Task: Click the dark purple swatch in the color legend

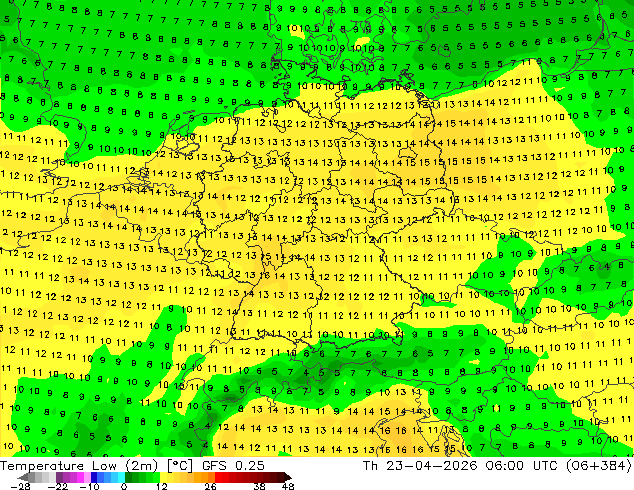Action: 59,477
